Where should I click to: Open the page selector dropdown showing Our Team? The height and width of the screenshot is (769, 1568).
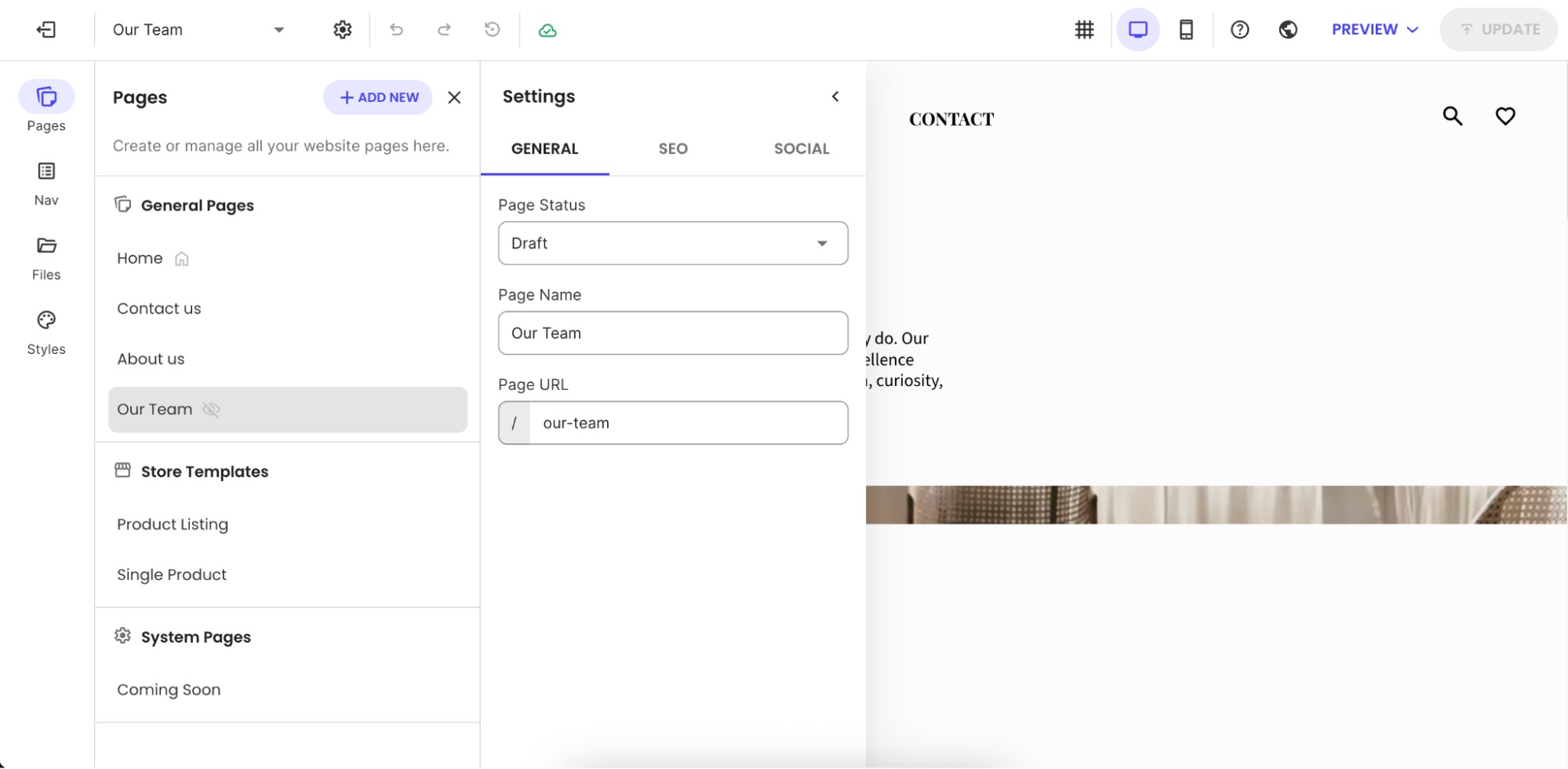pos(198,30)
